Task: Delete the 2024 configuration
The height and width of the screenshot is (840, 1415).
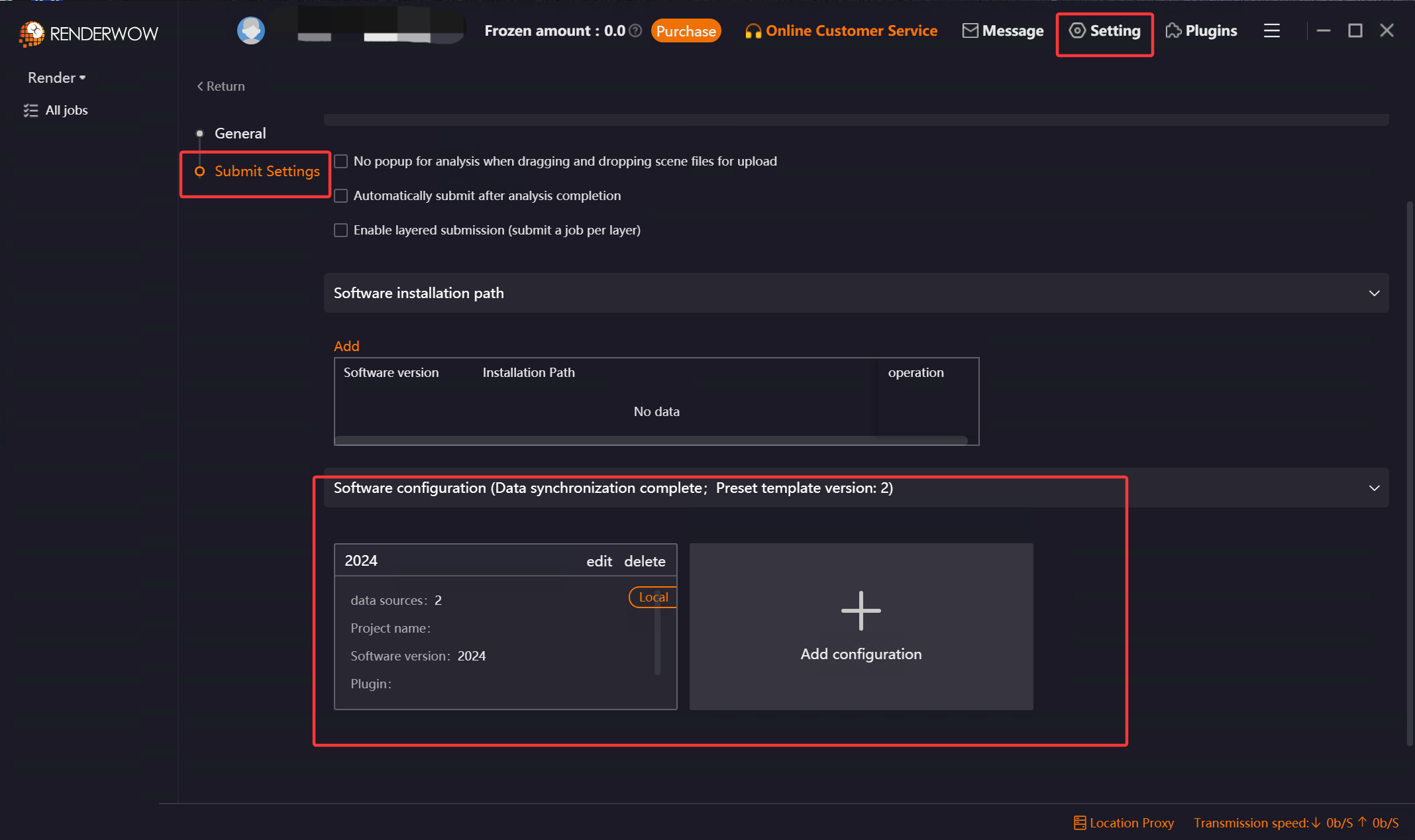Action: (645, 561)
